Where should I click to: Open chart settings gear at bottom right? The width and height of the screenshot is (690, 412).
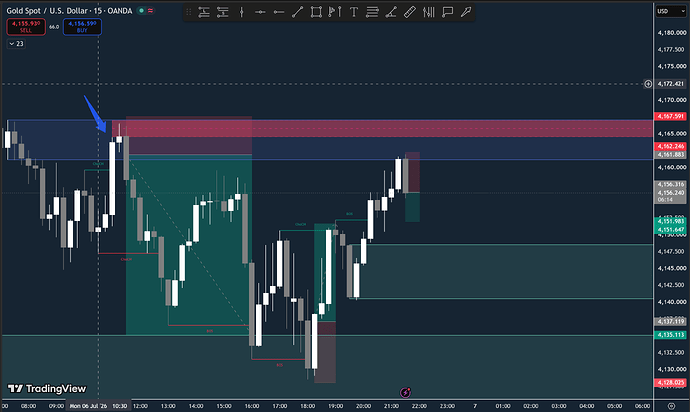(x=671, y=406)
